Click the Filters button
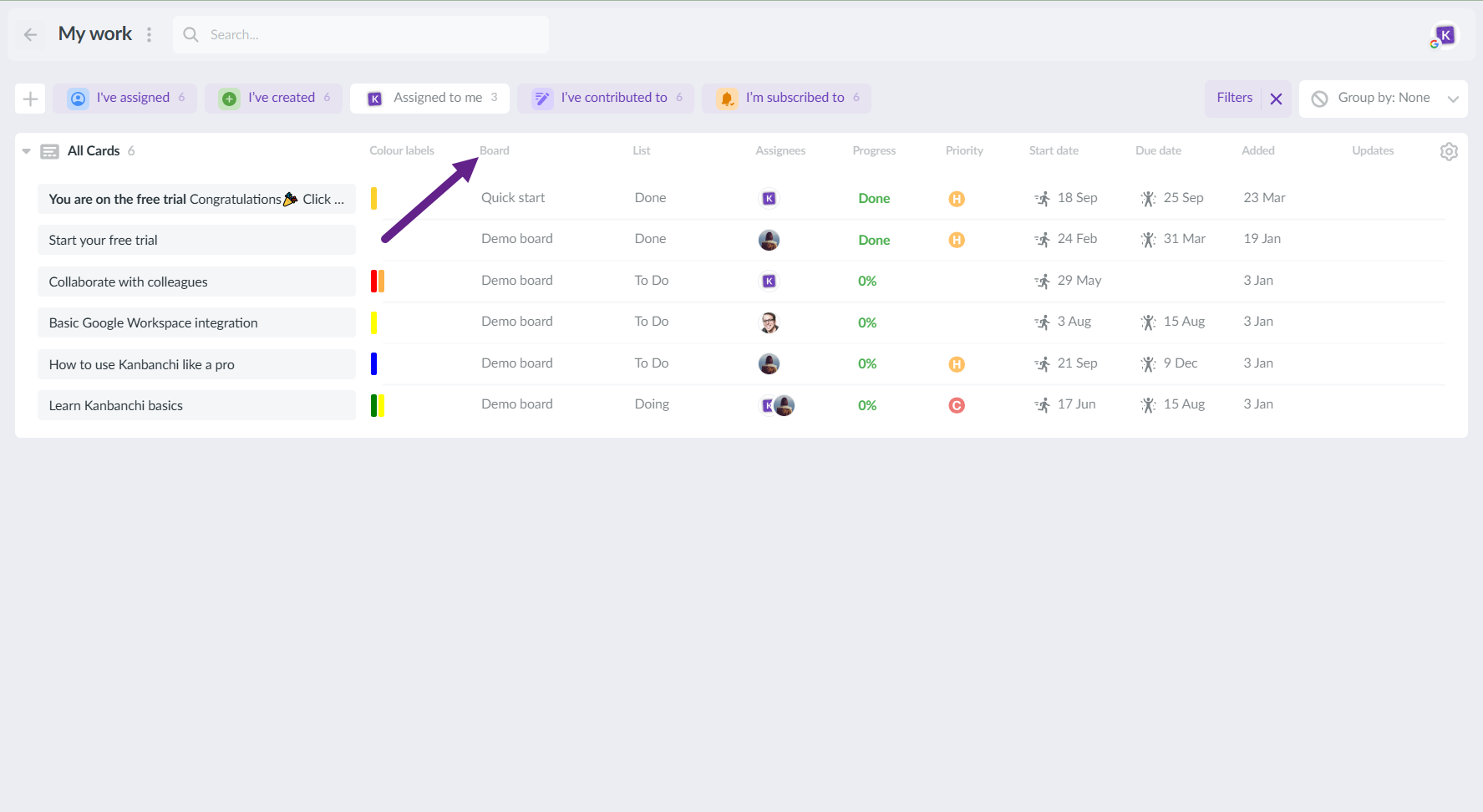The height and width of the screenshot is (812, 1483). (x=1234, y=98)
